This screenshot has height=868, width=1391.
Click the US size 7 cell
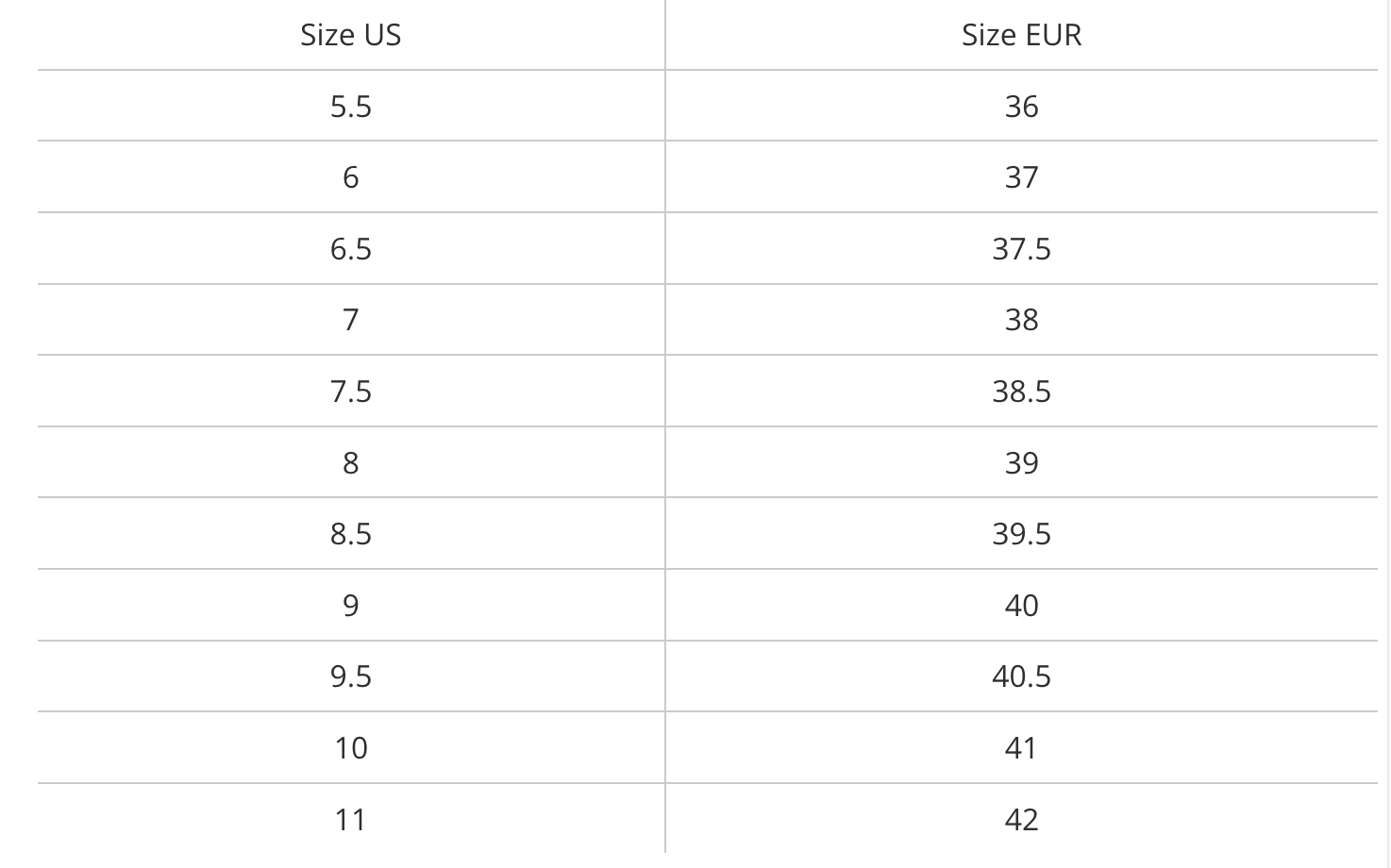350,320
